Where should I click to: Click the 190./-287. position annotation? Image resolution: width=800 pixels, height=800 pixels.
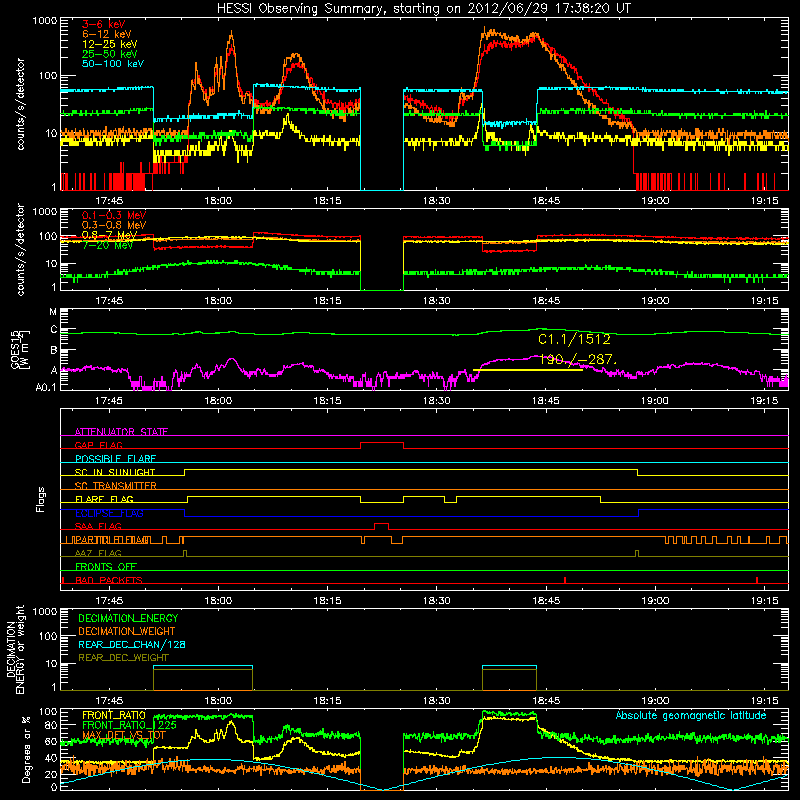click(x=578, y=360)
